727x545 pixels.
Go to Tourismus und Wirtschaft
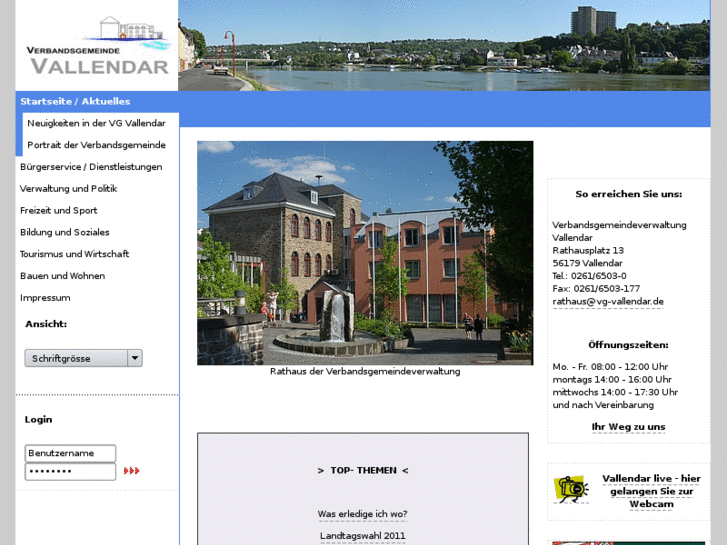click(74, 254)
